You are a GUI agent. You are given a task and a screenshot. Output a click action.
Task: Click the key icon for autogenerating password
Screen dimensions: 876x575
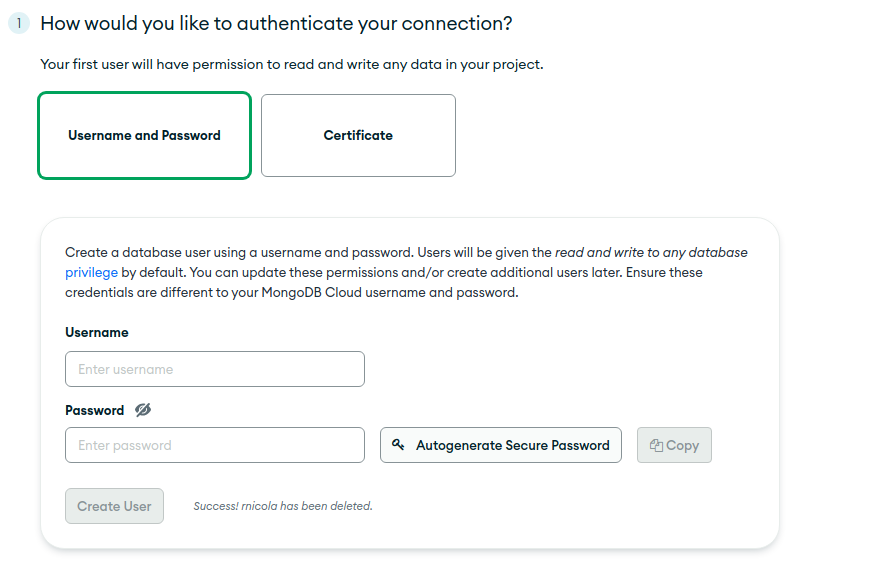[x=398, y=445]
